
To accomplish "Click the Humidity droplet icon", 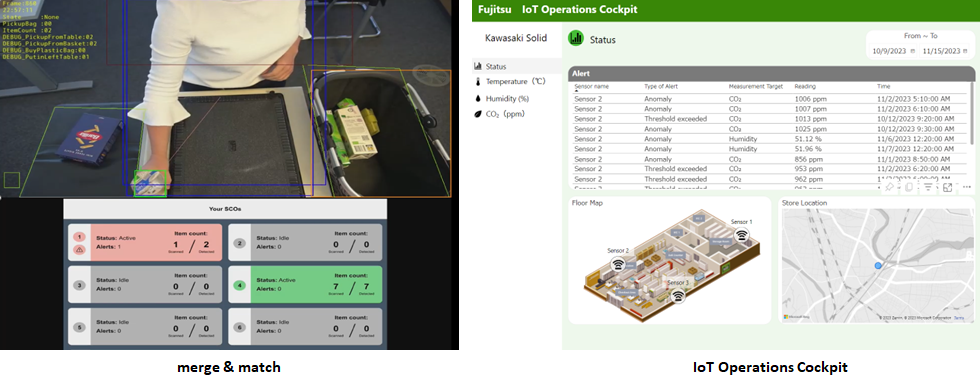I will point(478,99).
